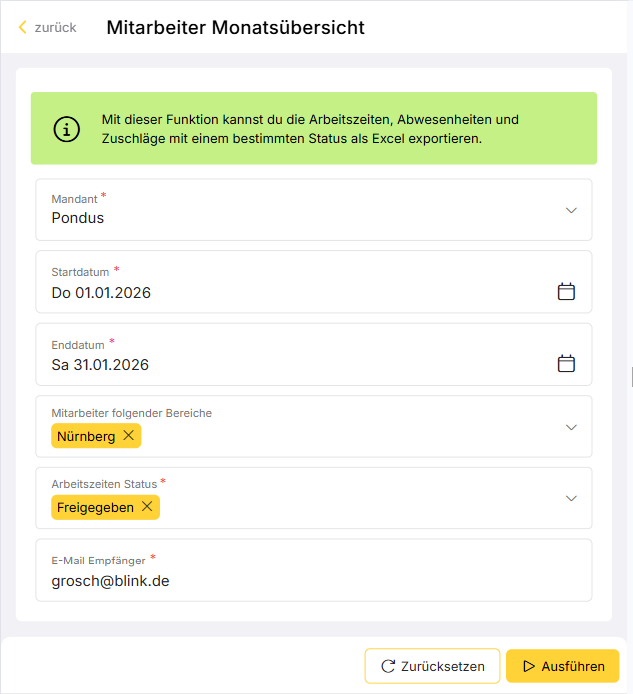This screenshot has width=633, height=694.
Task: Open the Startdatum calendar picker icon
Action: coord(566,292)
